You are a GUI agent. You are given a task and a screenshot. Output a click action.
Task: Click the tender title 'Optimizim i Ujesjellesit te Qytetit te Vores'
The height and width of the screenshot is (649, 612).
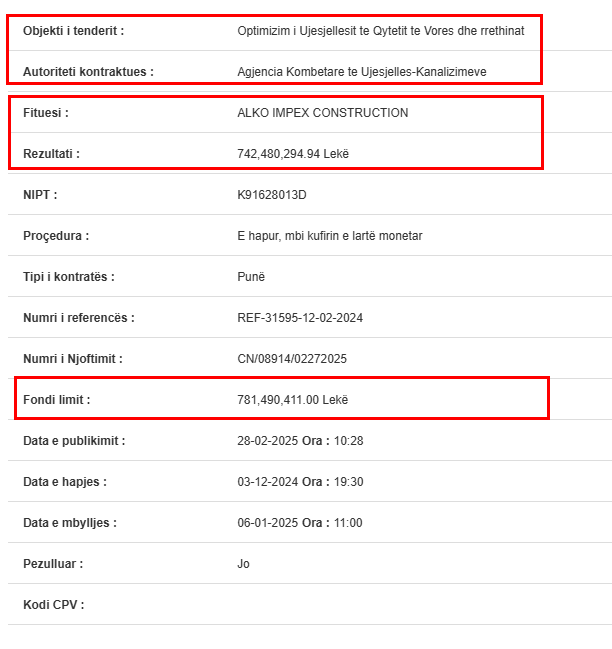pyautogui.click(x=346, y=31)
